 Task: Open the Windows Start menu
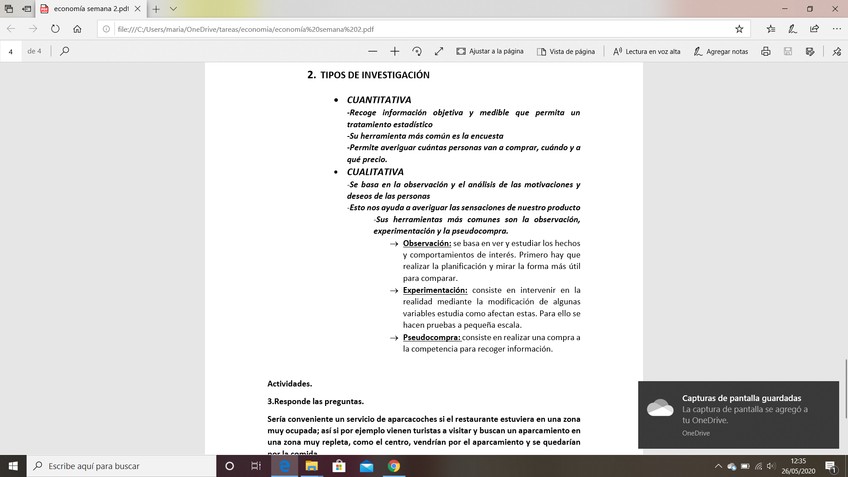click(13, 466)
